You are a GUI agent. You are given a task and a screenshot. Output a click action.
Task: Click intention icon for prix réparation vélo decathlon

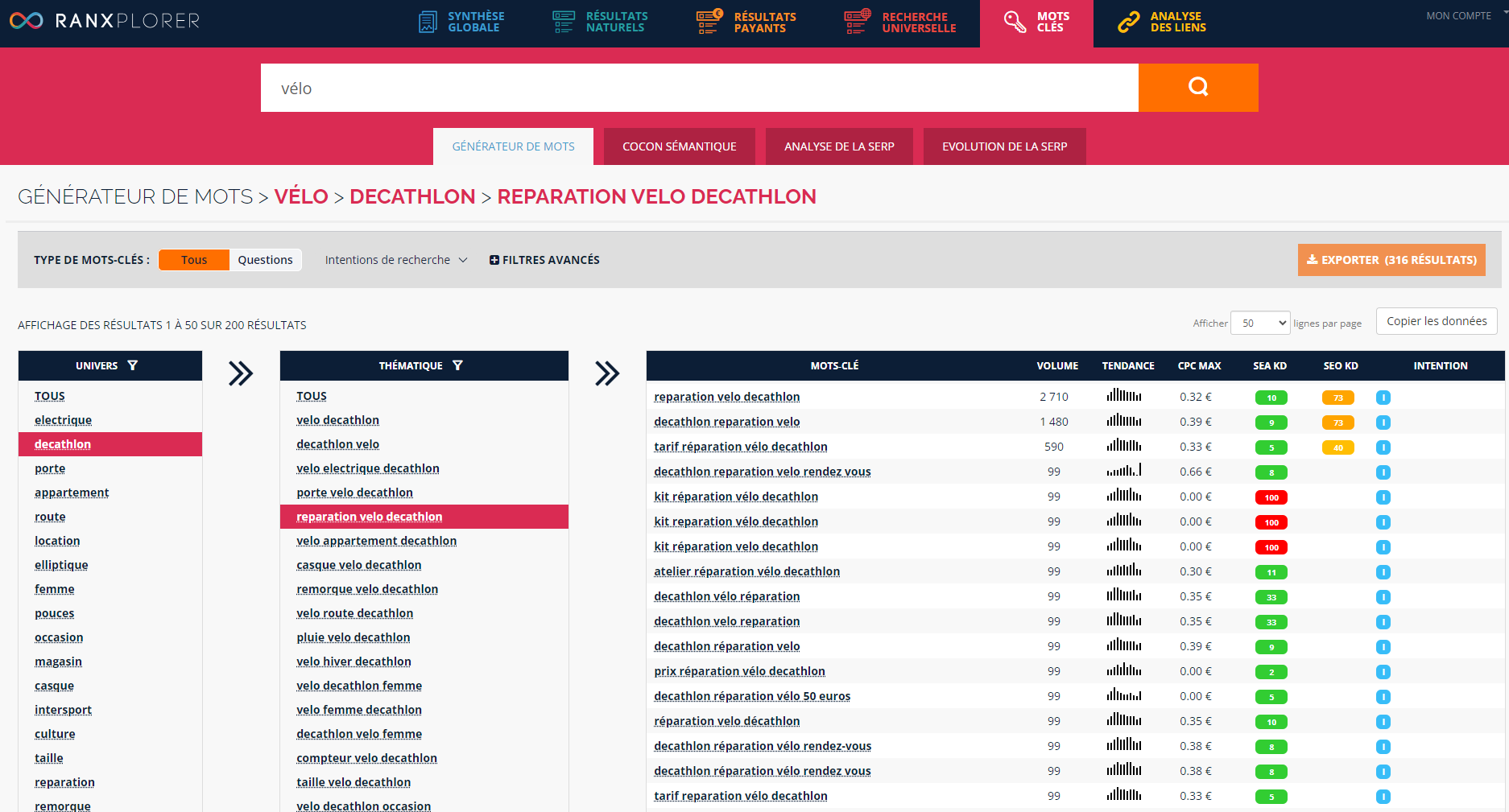(x=1383, y=672)
